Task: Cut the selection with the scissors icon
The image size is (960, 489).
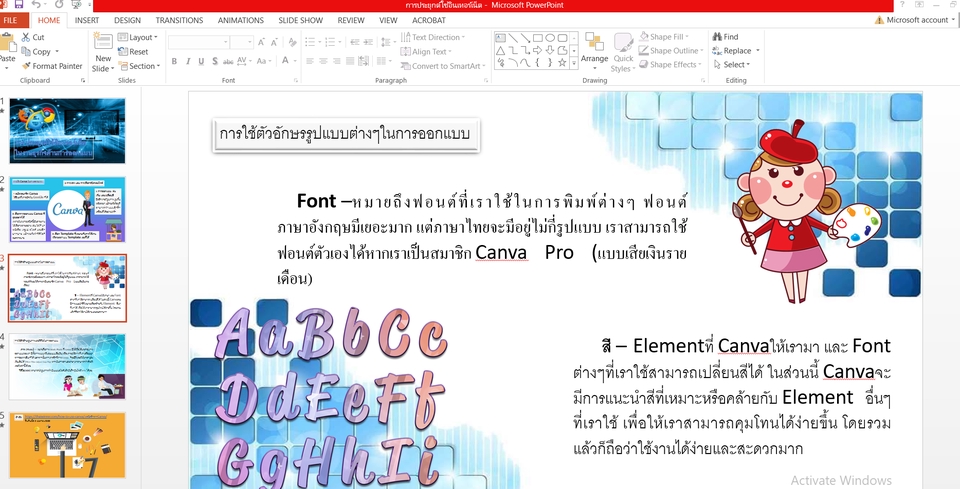Action: (x=33, y=37)
